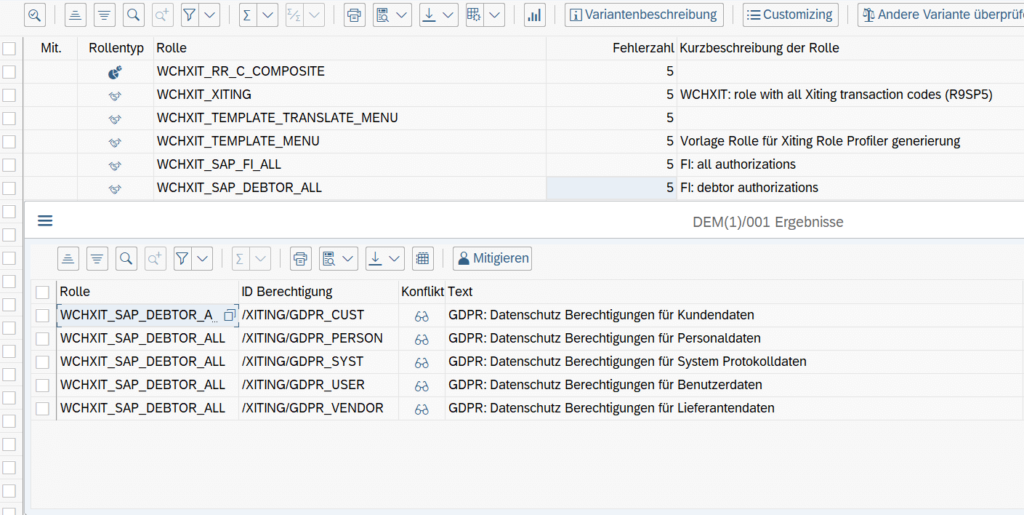Tick the checkbox for WCHXIT_XITING row
This screenshot has height=515, width=1024.
point(9,95)
